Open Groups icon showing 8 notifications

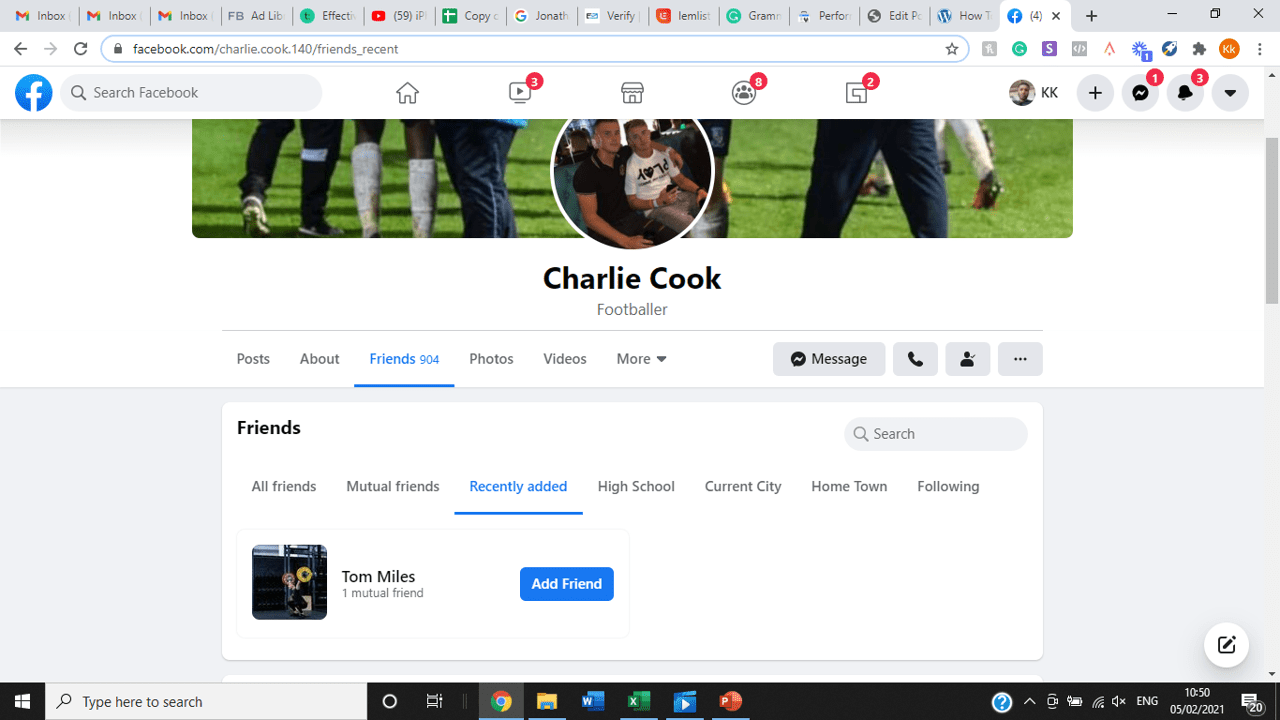[x=743, y=92]
